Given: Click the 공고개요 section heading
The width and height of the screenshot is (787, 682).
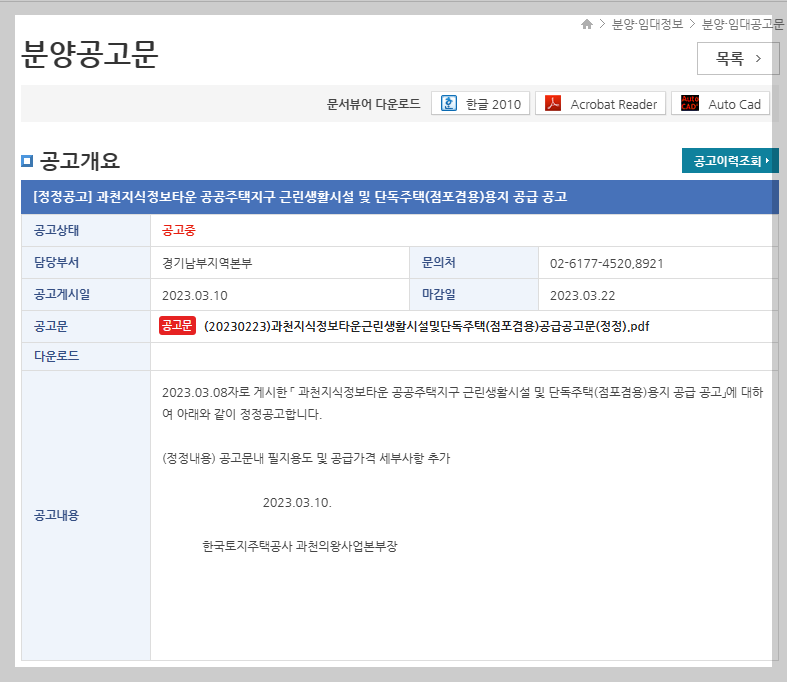Looking at the screenshot, I should point(79,161).
